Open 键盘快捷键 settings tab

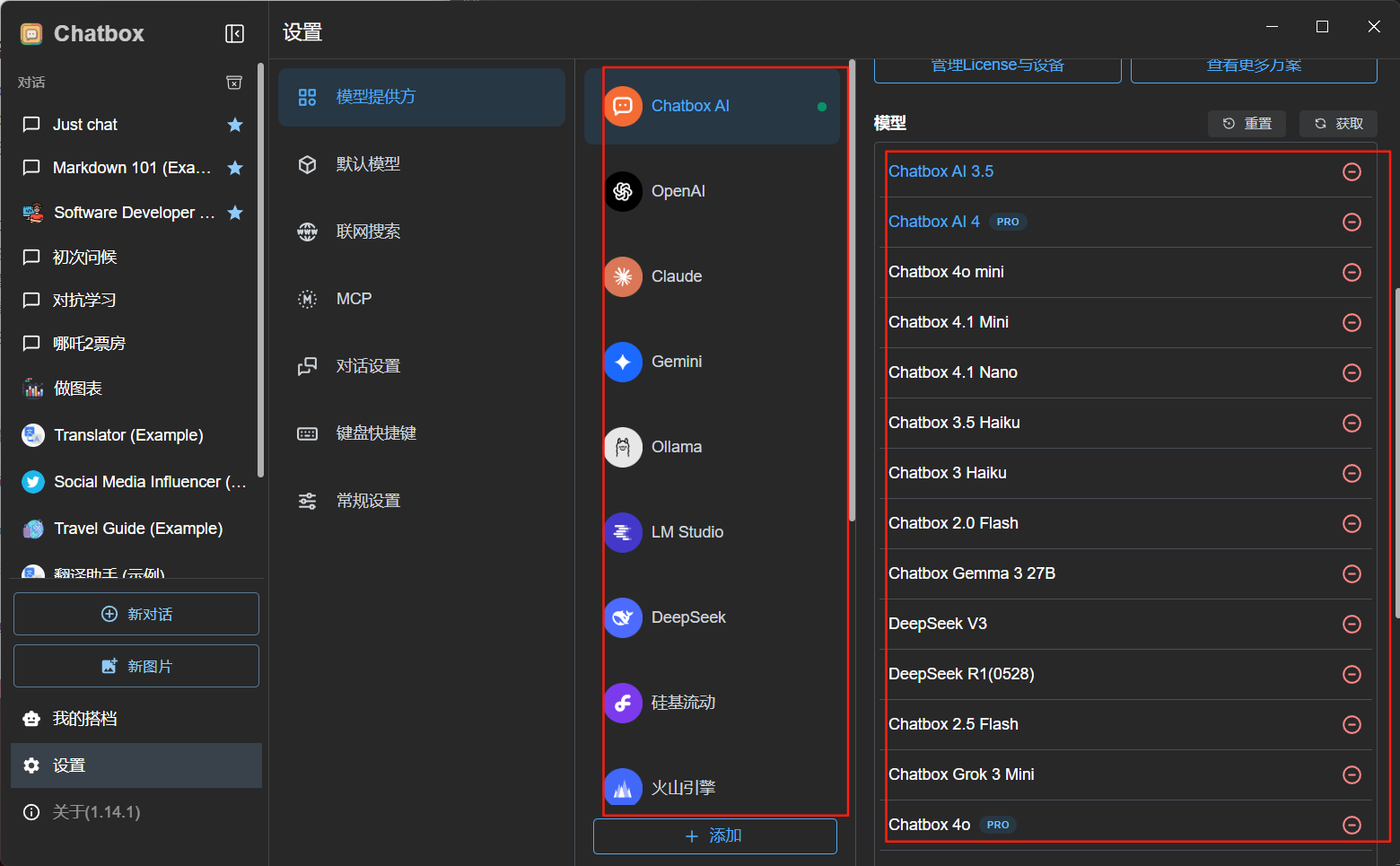[x=422, y=433]
